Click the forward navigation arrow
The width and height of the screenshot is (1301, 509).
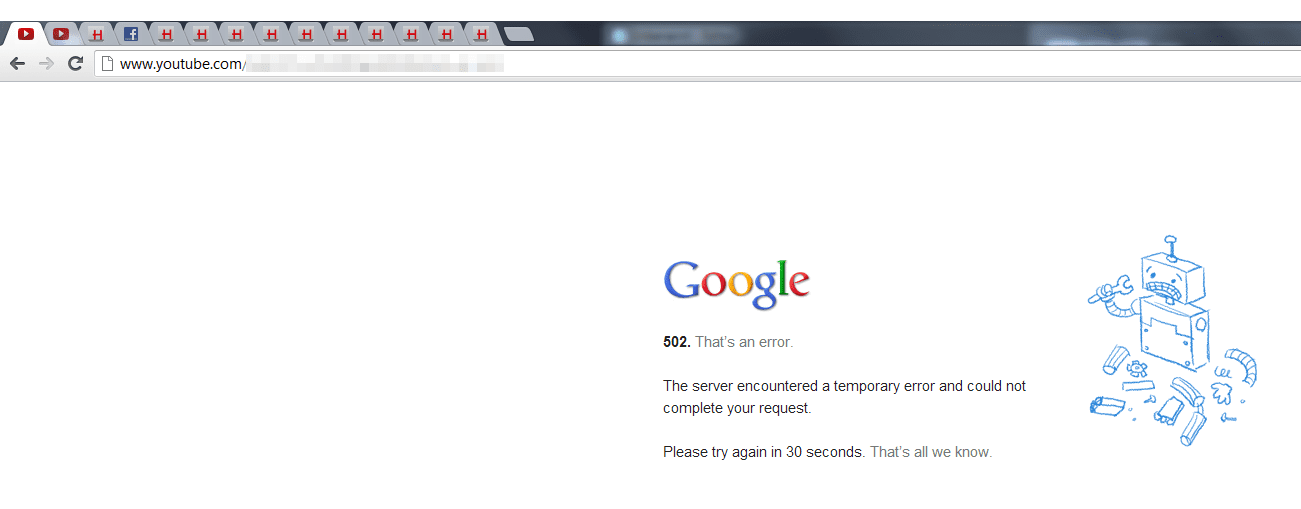pos(46,64)
